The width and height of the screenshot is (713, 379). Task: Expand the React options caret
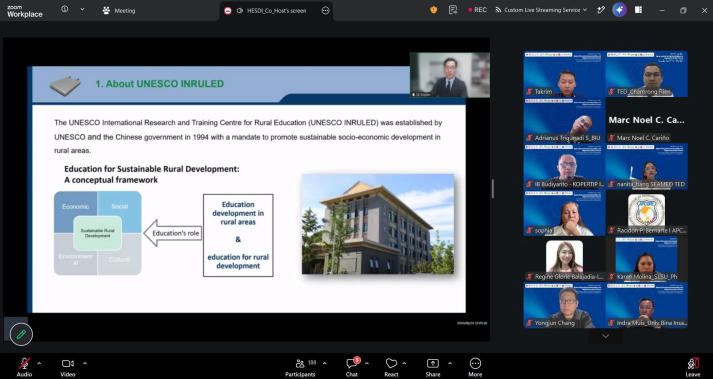404,363
